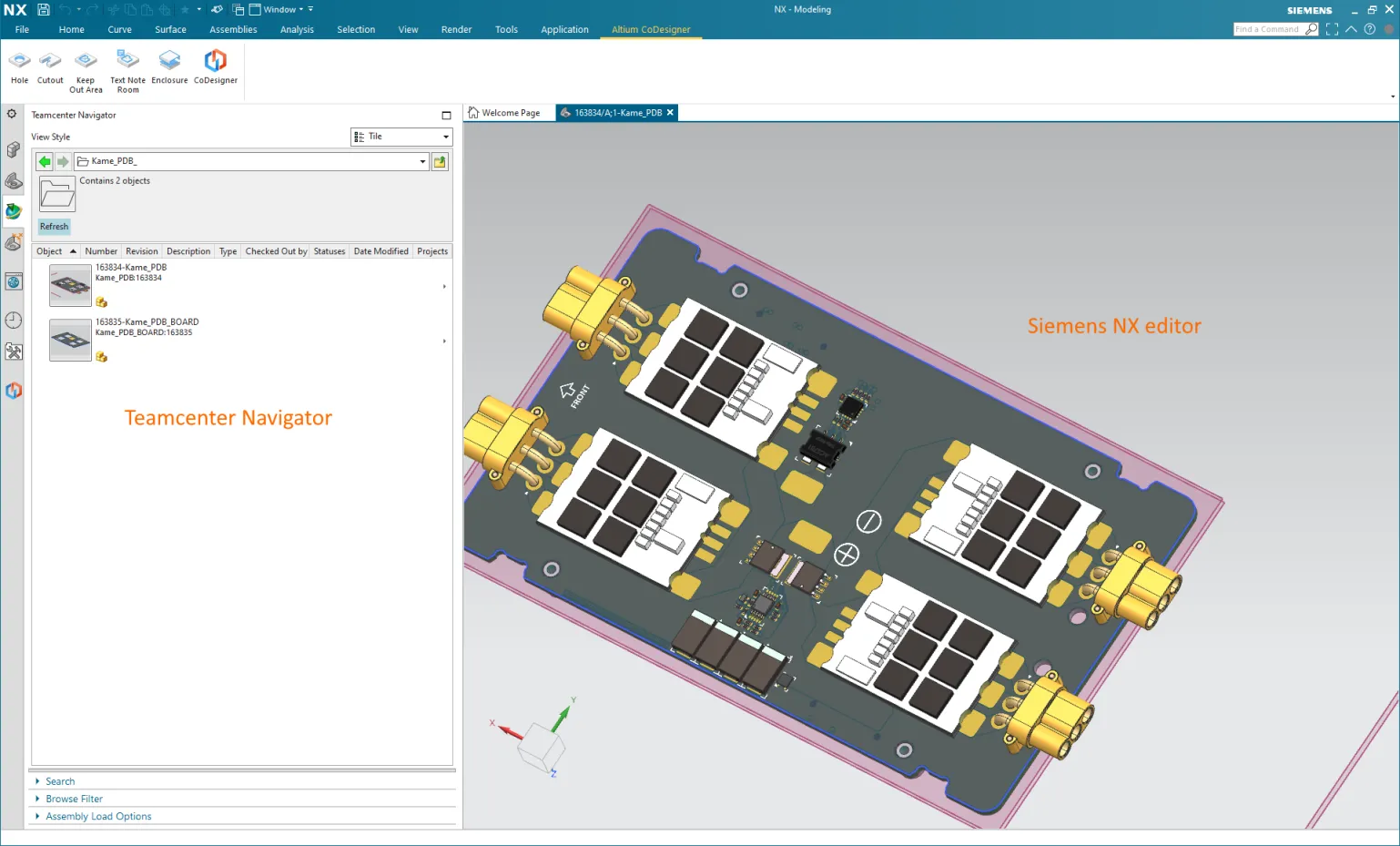Image resolution: width=1400 pixels, height=846 pixels.
Task: Switch to the Curve ribbon tab
Action: pos(119,29)
